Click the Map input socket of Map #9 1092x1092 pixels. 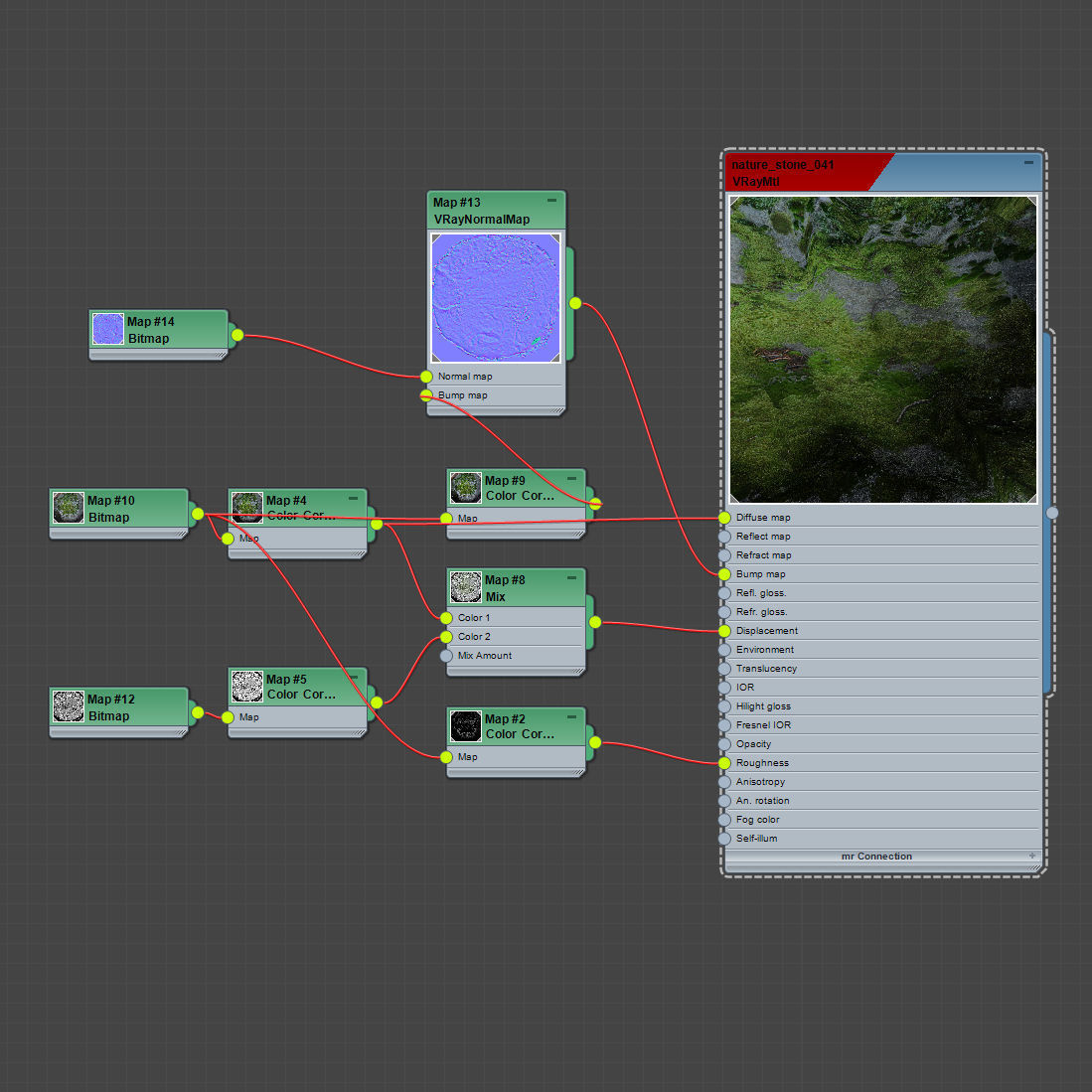point(446,518)
